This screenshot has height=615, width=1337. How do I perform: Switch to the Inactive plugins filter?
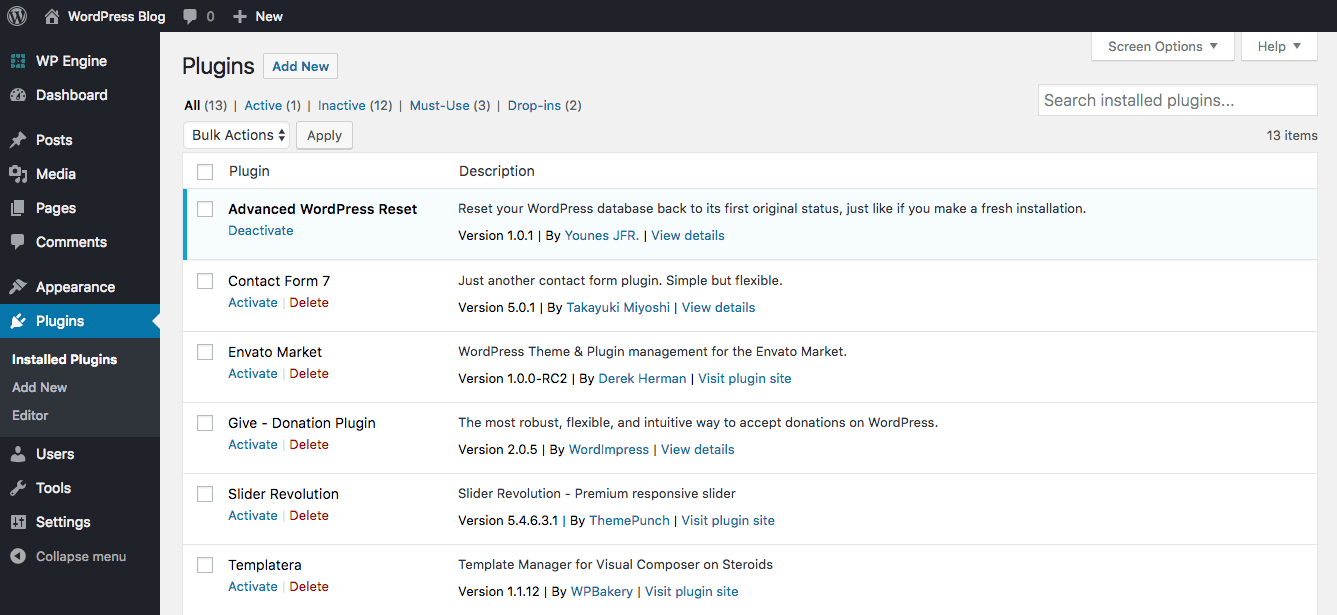(342, 105)
